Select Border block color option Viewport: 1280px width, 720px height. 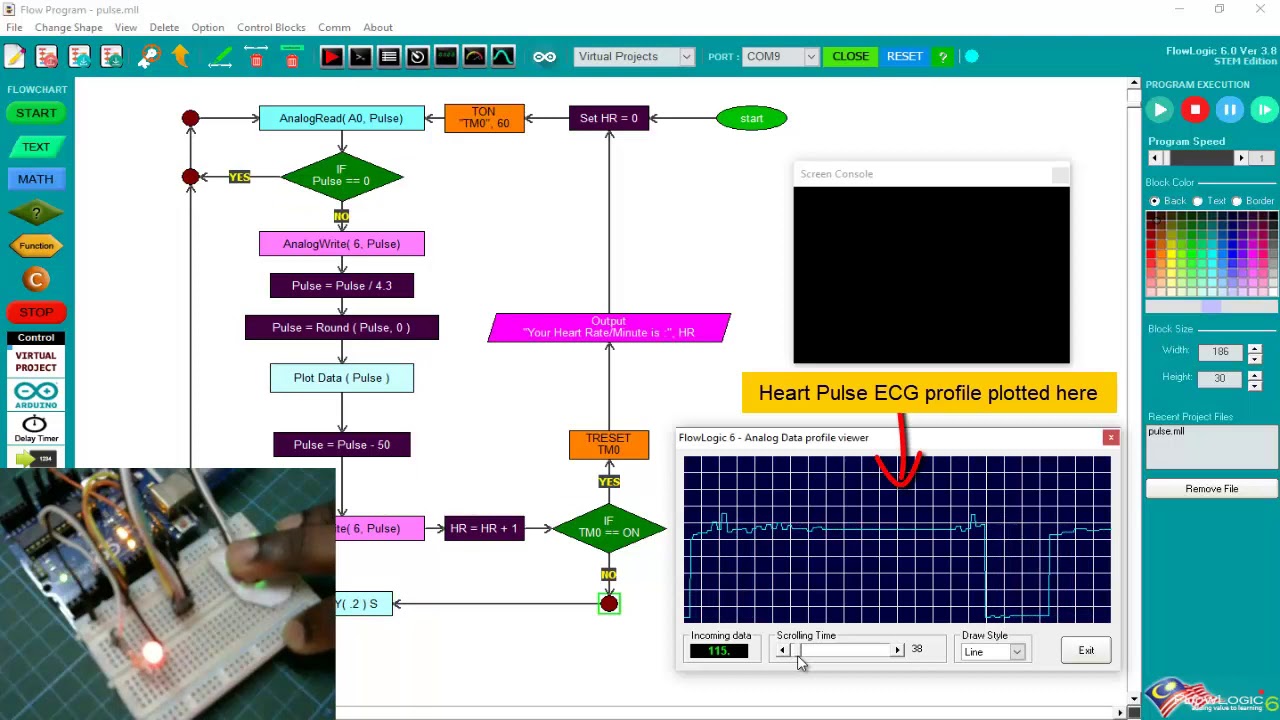1237,201
